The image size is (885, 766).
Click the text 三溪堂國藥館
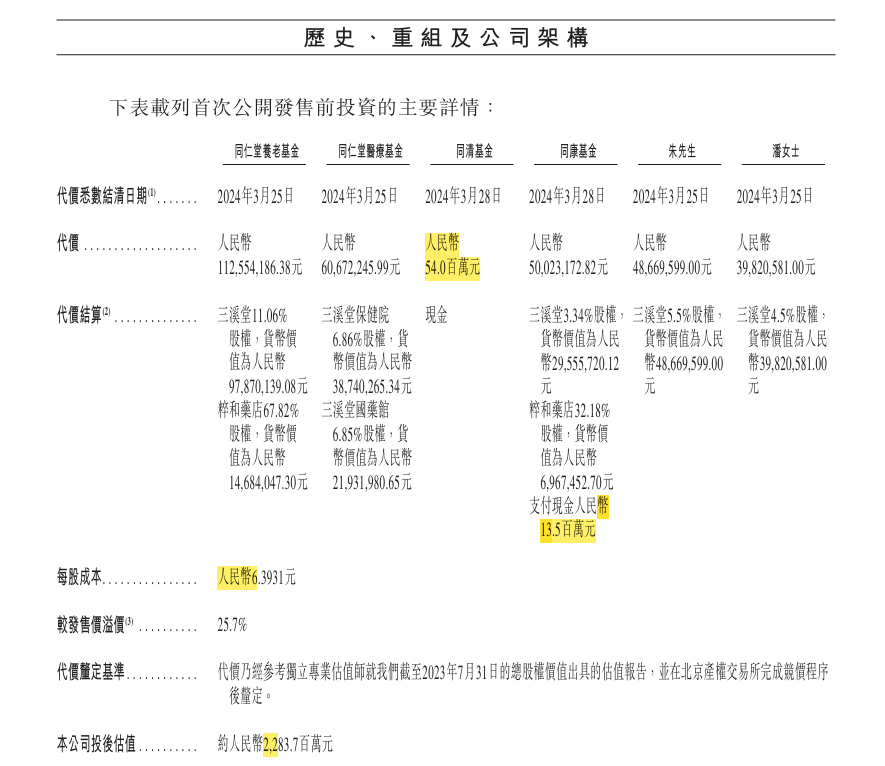click(x=356, y=410)
